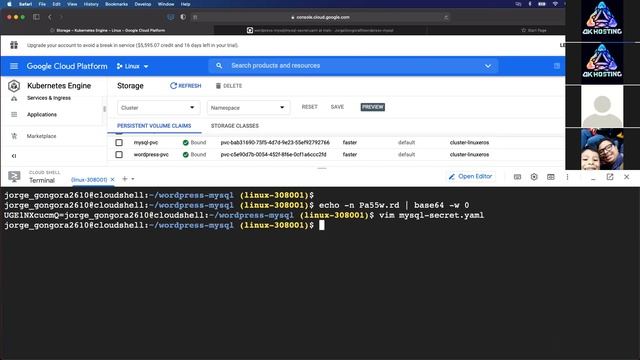Click the Delete button
Viewport: 640px width, 360px height.
tap(229, 86)
